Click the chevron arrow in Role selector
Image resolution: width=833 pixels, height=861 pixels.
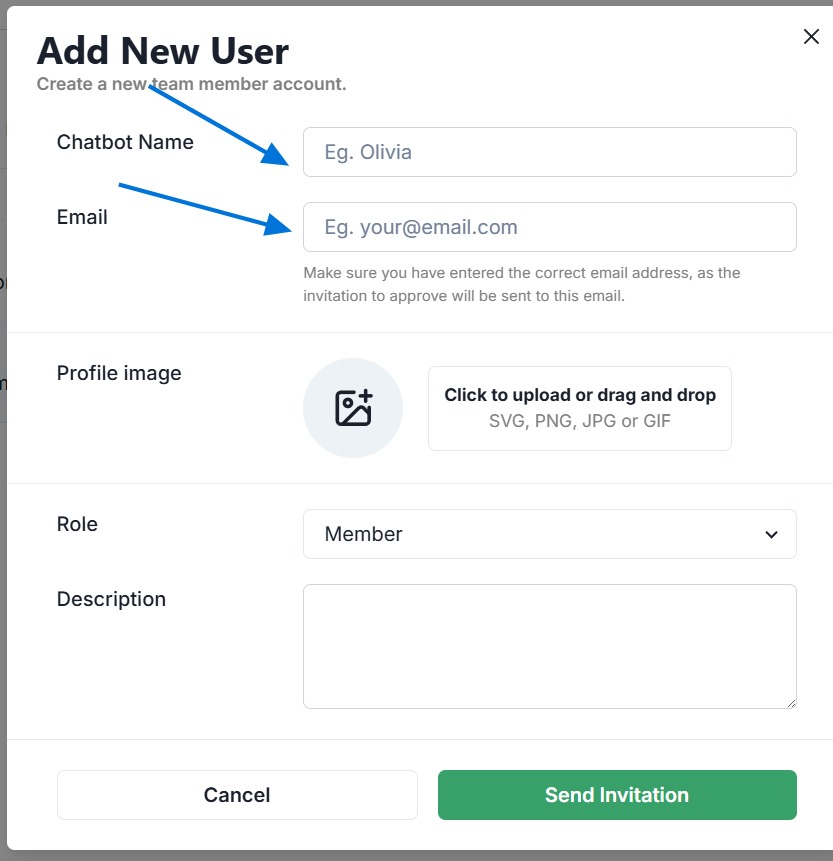tap(771, 534)
